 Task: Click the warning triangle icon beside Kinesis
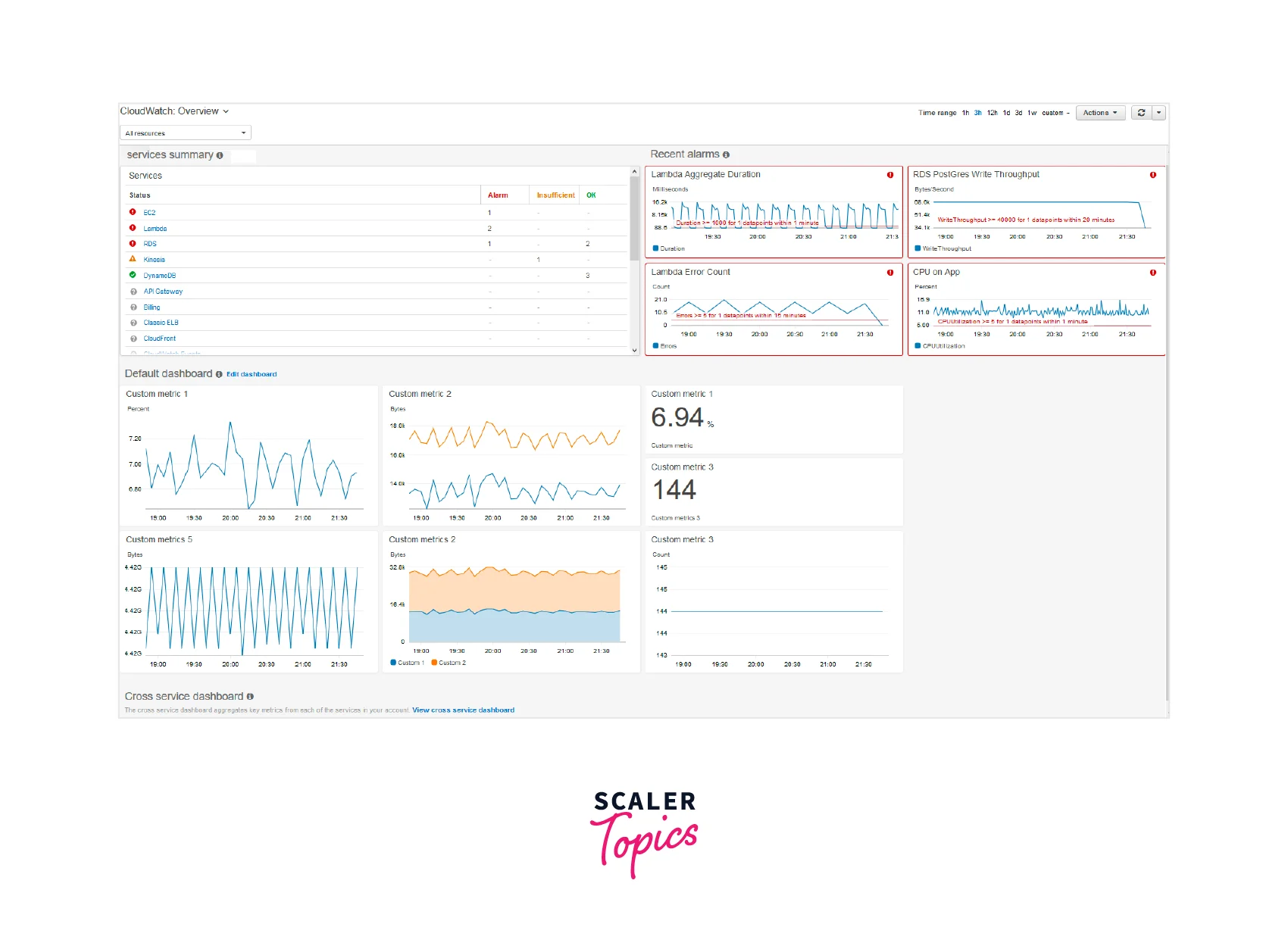(133, 259)
